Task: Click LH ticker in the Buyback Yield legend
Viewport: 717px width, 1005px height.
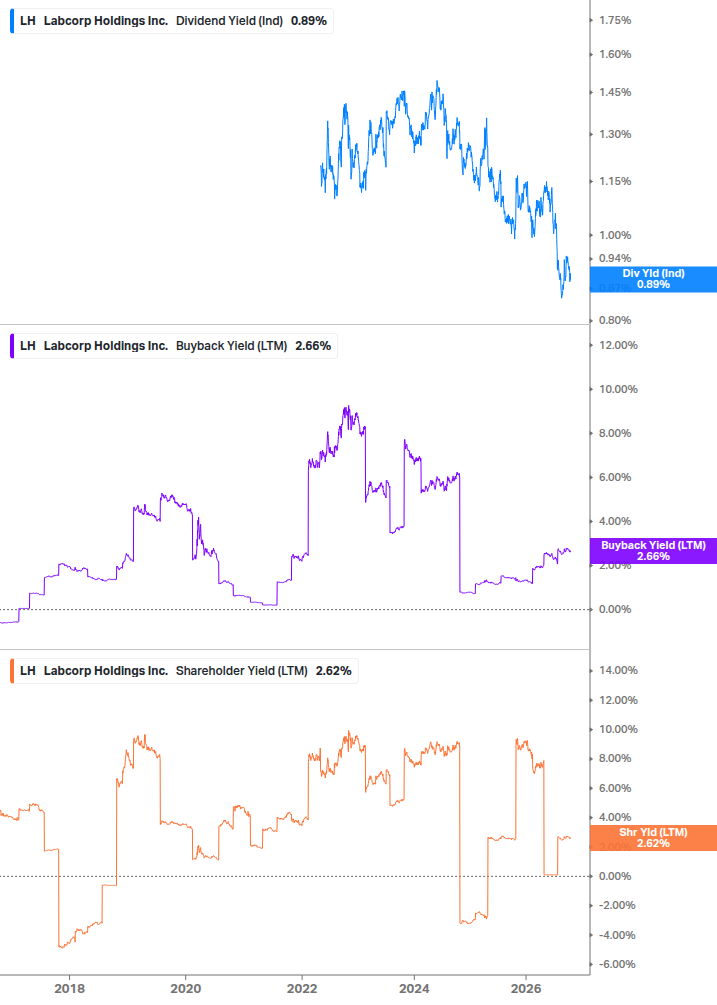Action: pyautogui.click(x=28, y=346)
